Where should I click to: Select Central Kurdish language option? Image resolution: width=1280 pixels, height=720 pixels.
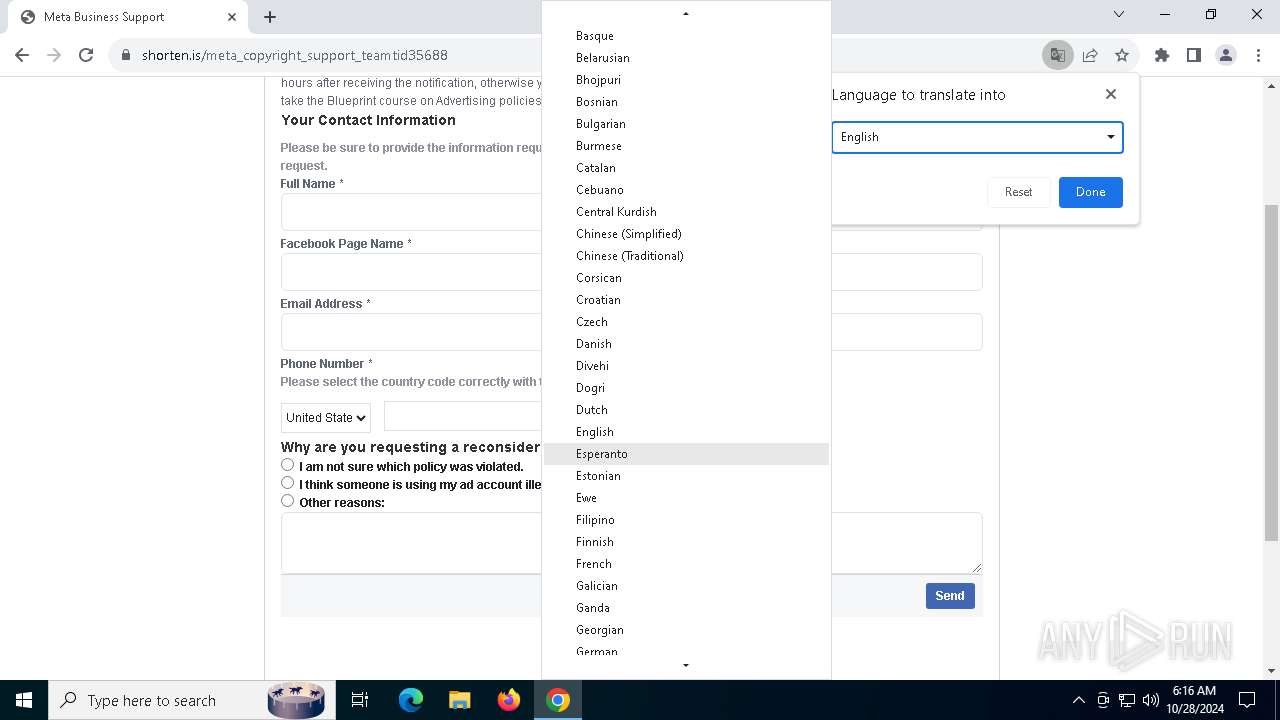click(x=686, y=212)
